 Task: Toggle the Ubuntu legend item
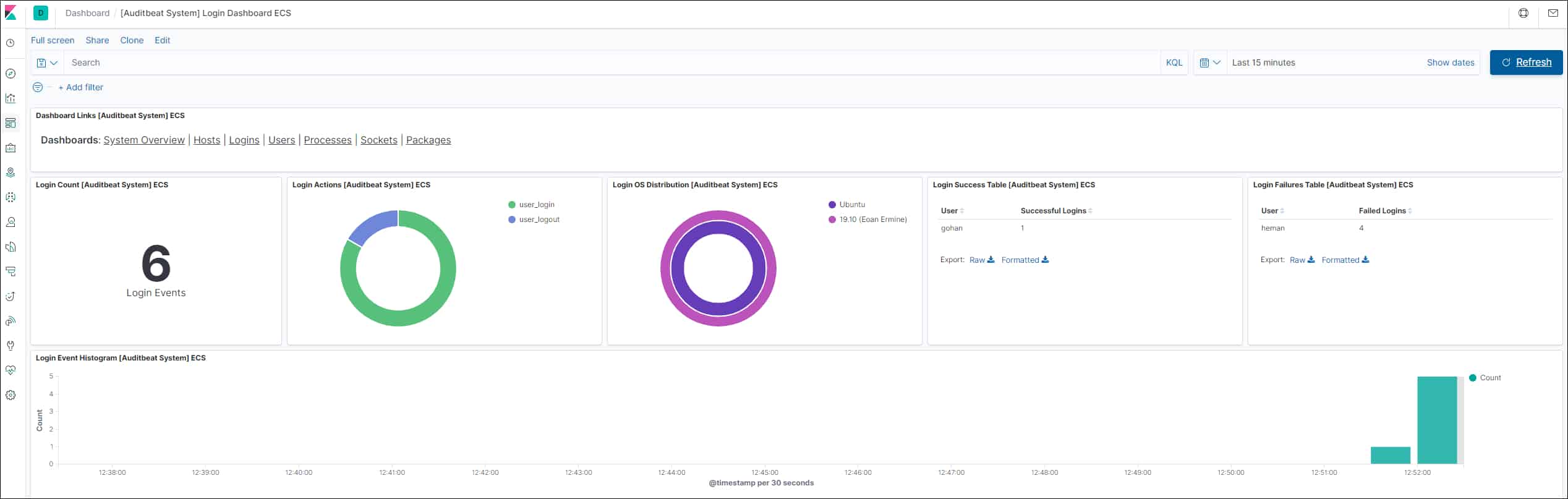[851, 205]
